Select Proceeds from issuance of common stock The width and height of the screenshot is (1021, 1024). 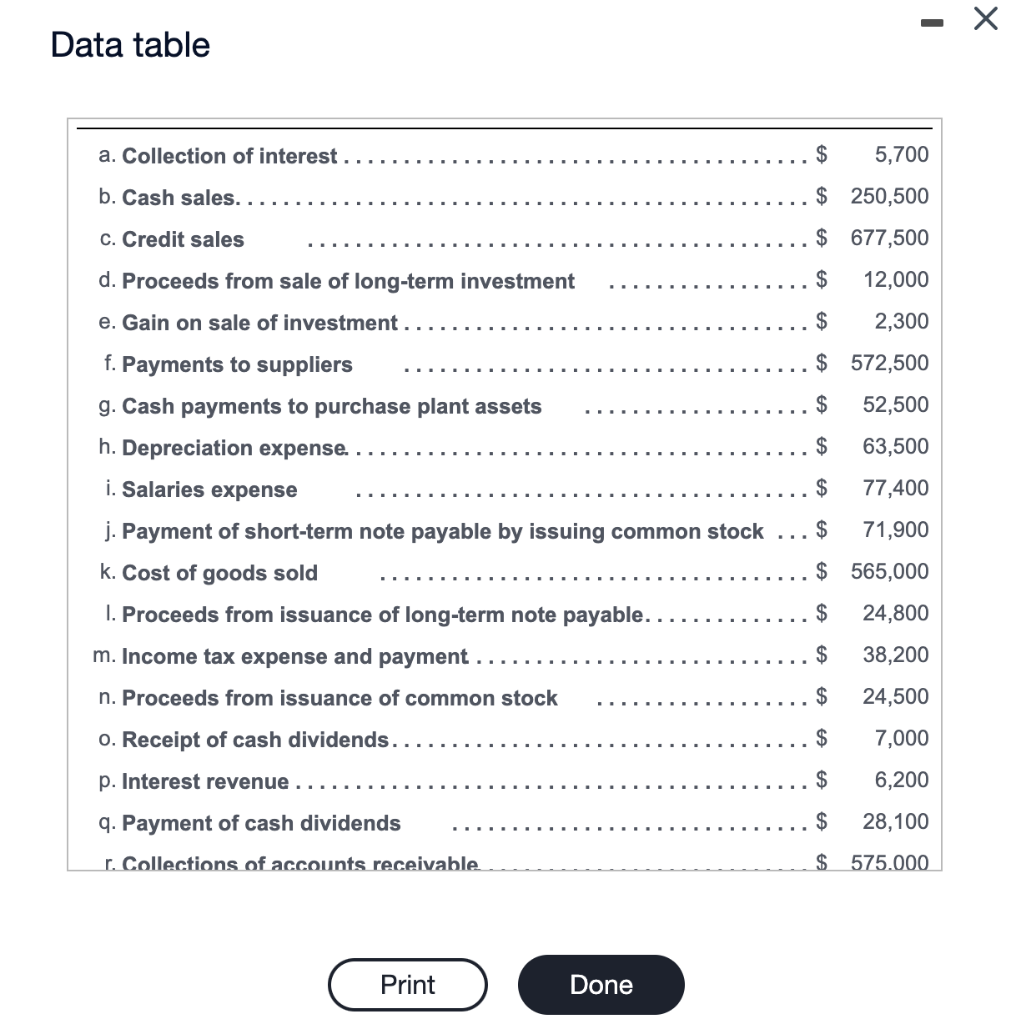click(338, 698)
